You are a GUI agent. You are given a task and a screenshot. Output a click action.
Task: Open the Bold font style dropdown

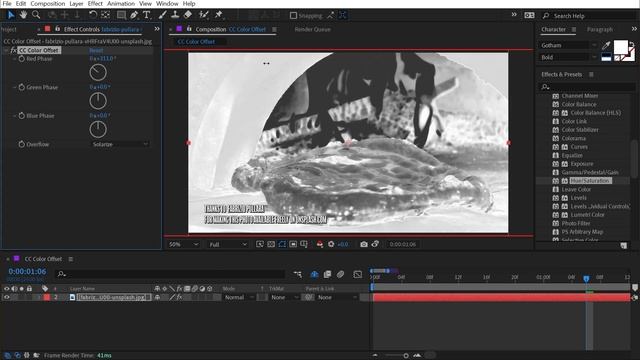click(569, 58)
